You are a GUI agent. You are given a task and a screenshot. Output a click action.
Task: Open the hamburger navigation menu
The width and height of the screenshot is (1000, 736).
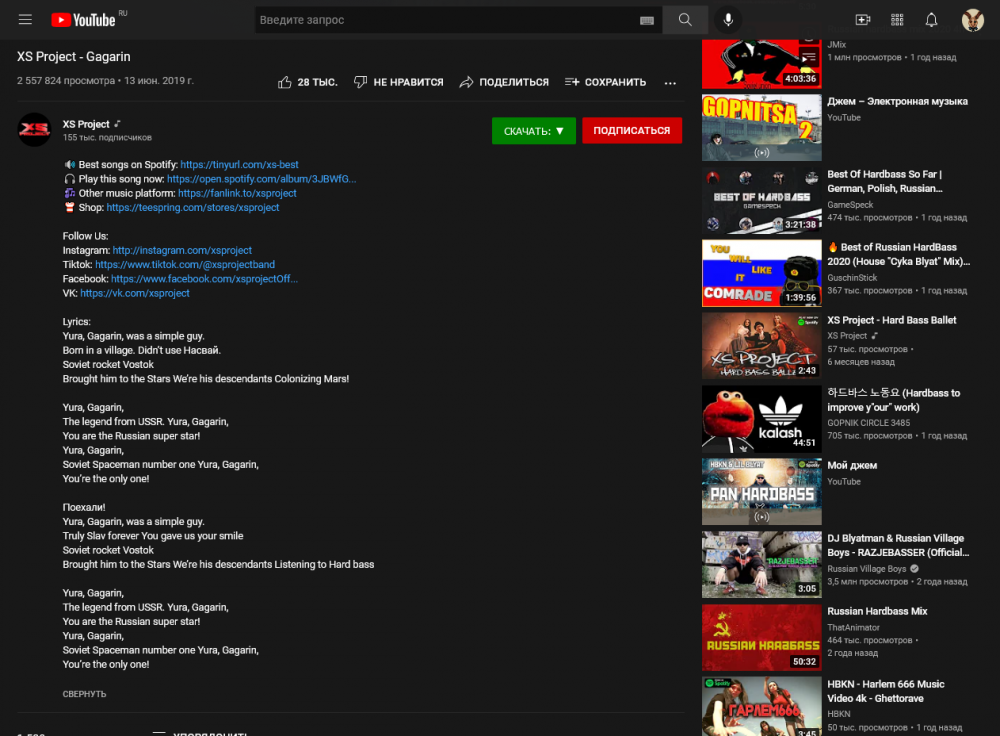(x=25, y=18)
